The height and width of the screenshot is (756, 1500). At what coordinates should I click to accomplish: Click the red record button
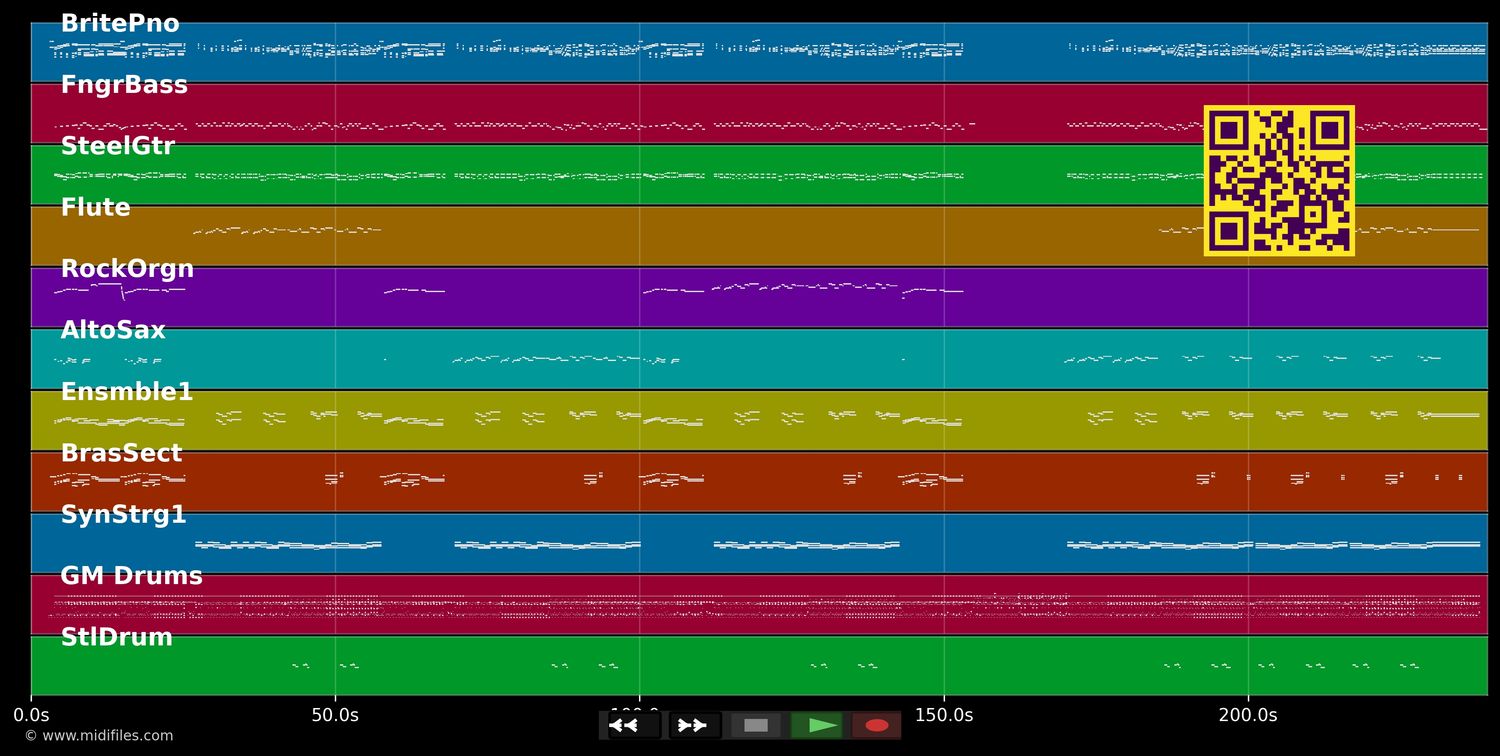click(877, 725)
